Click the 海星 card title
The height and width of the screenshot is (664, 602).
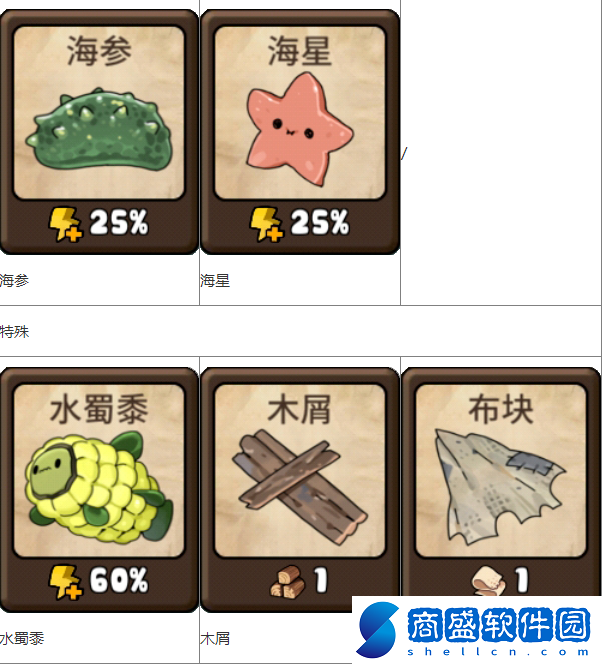click(300, 51)
